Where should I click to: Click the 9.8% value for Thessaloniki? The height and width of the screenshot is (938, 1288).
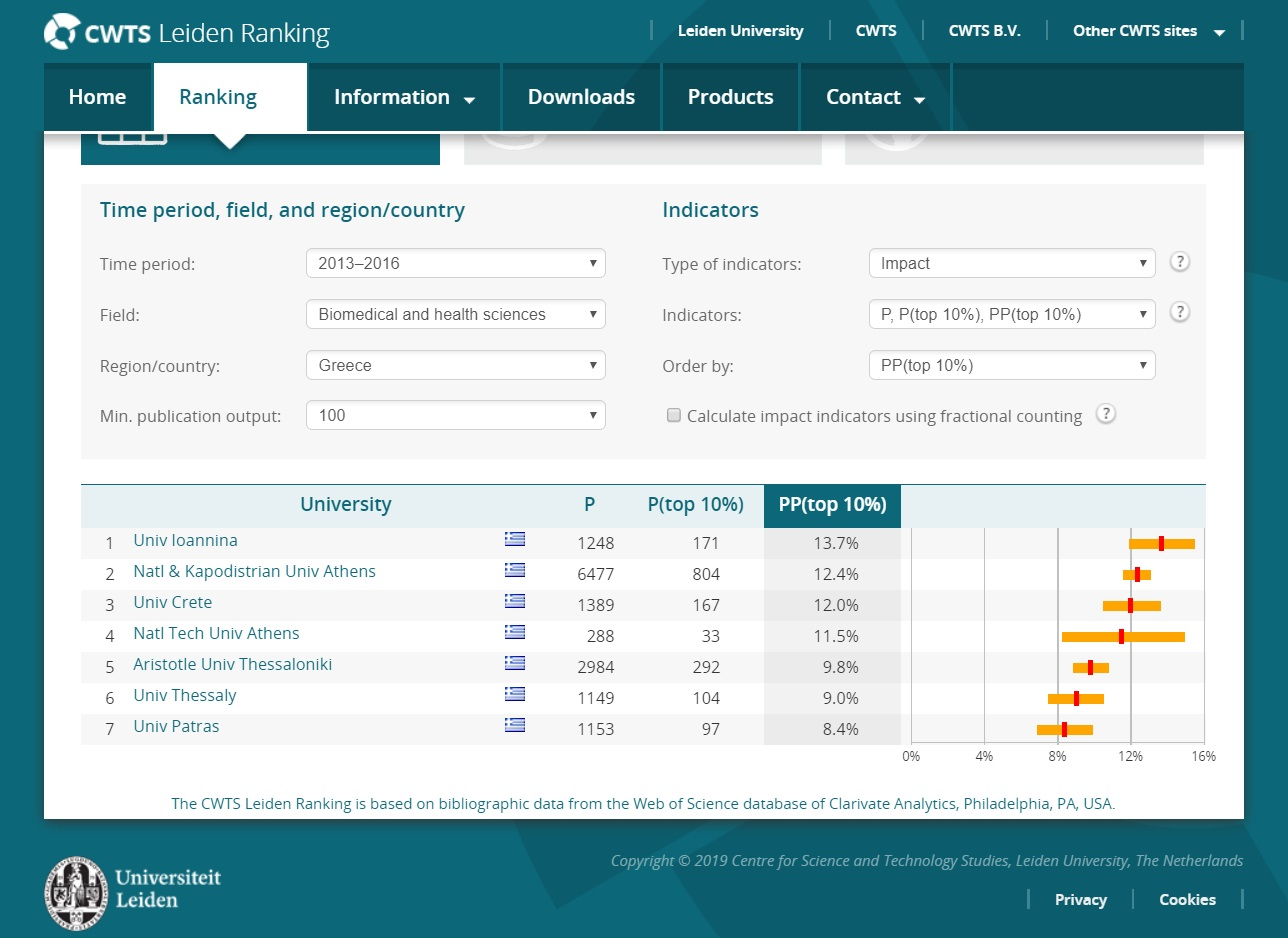pos(840,667)
